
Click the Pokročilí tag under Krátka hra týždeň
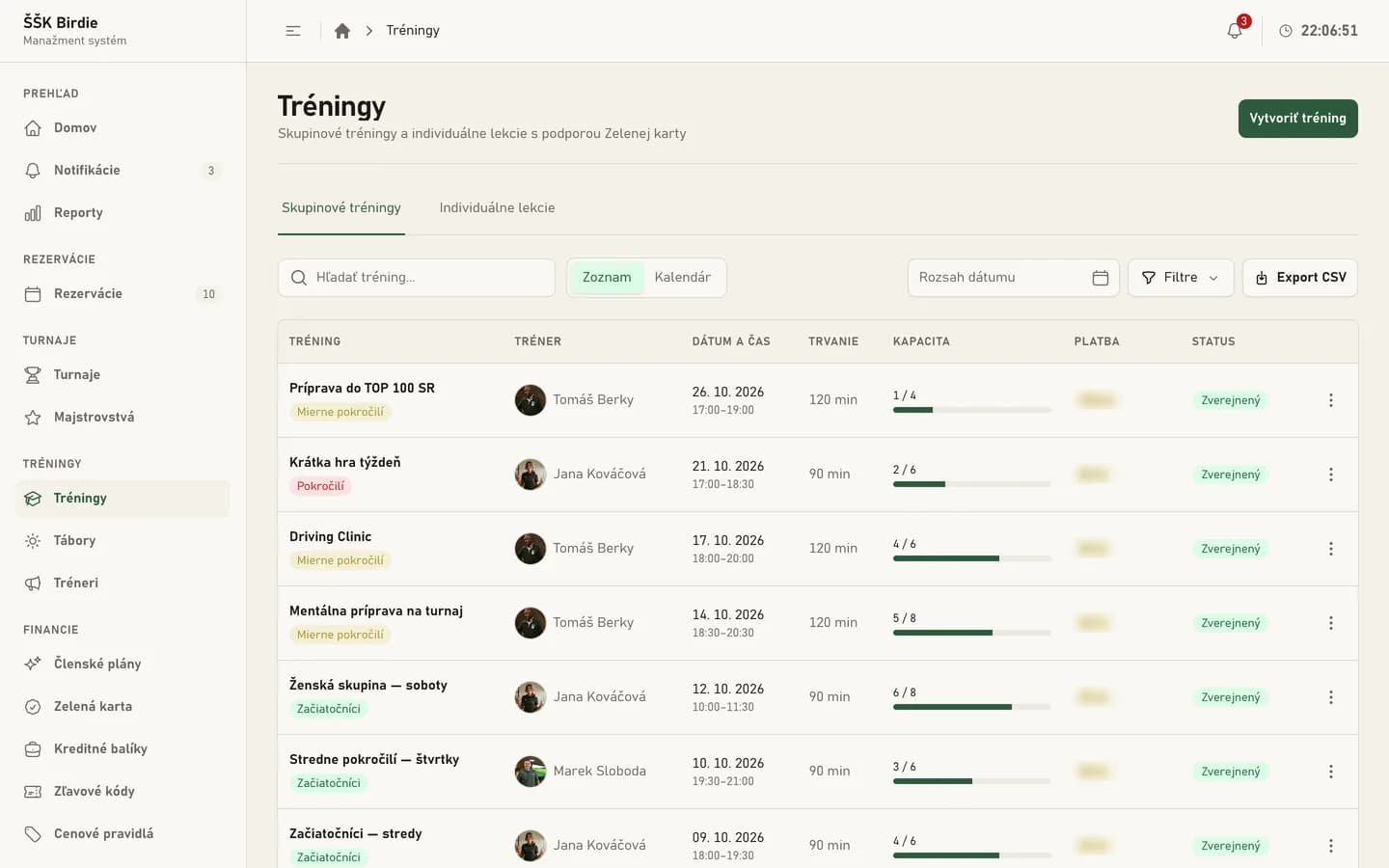320,487
